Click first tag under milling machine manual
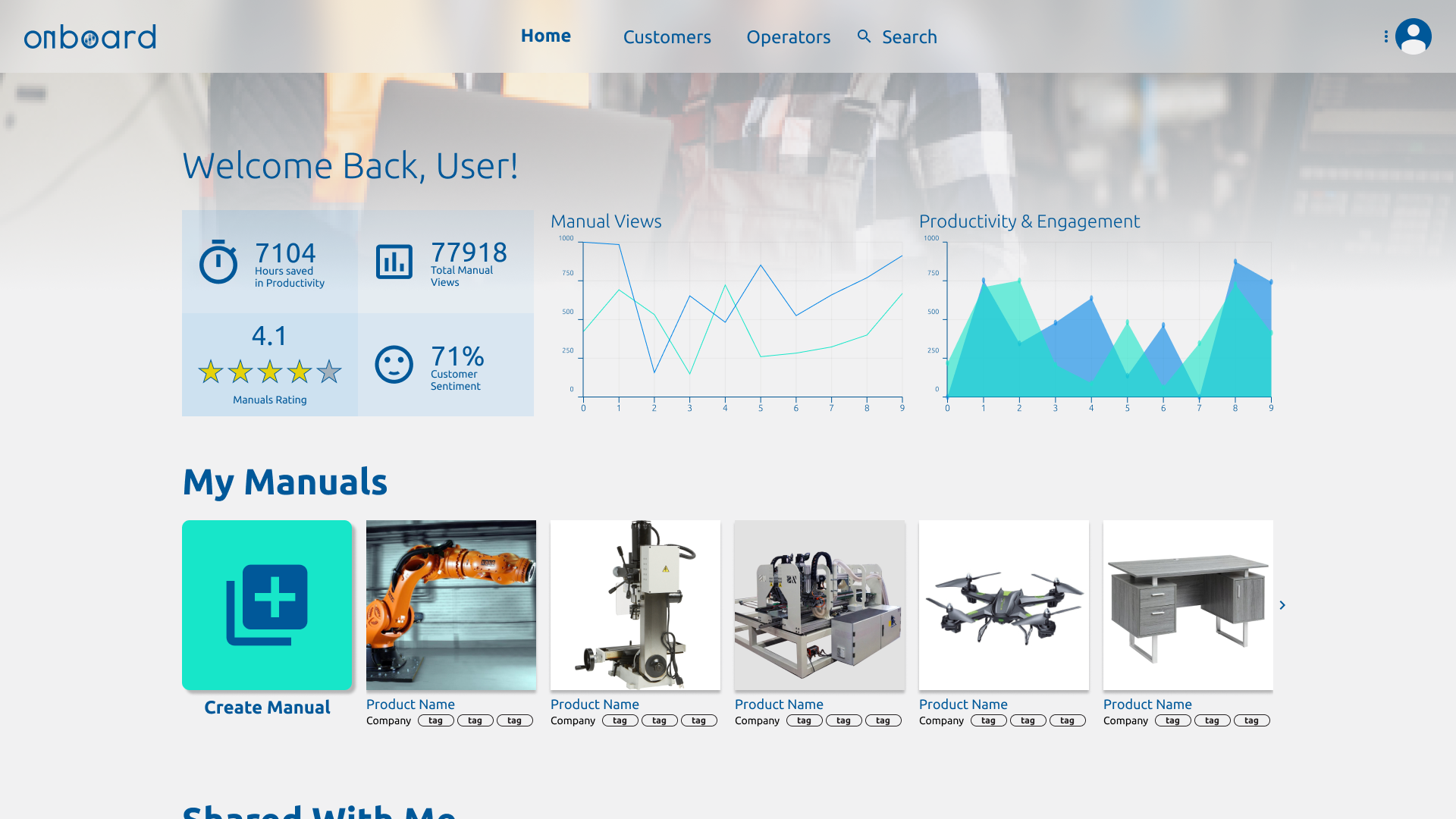 [620, 721]
